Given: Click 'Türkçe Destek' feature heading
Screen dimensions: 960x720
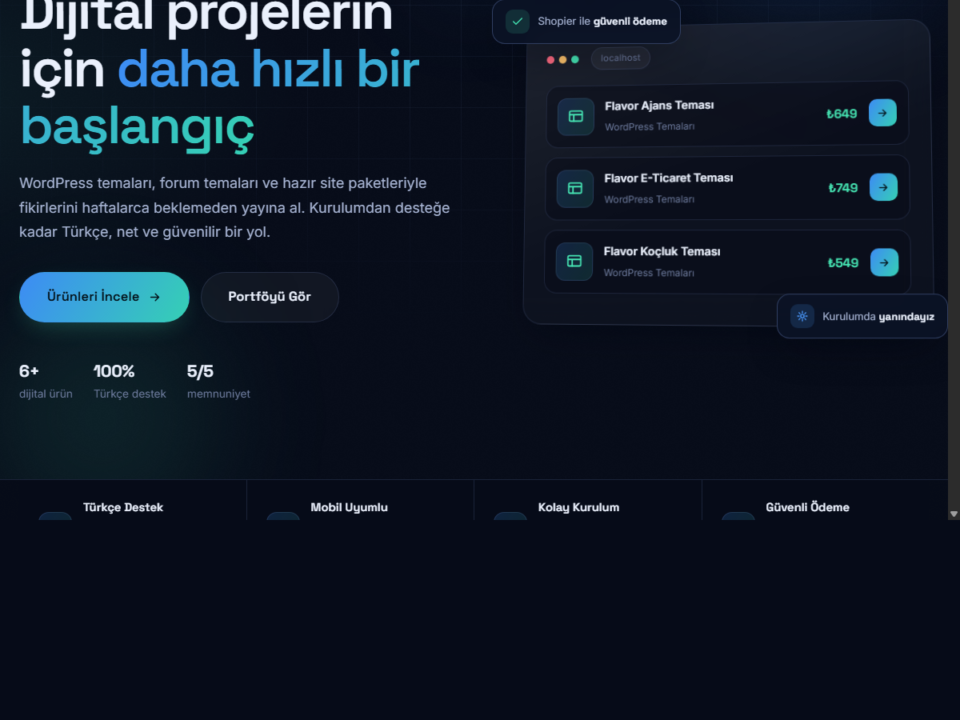Looking at the screenshot, I should click(x=123, y=508).
